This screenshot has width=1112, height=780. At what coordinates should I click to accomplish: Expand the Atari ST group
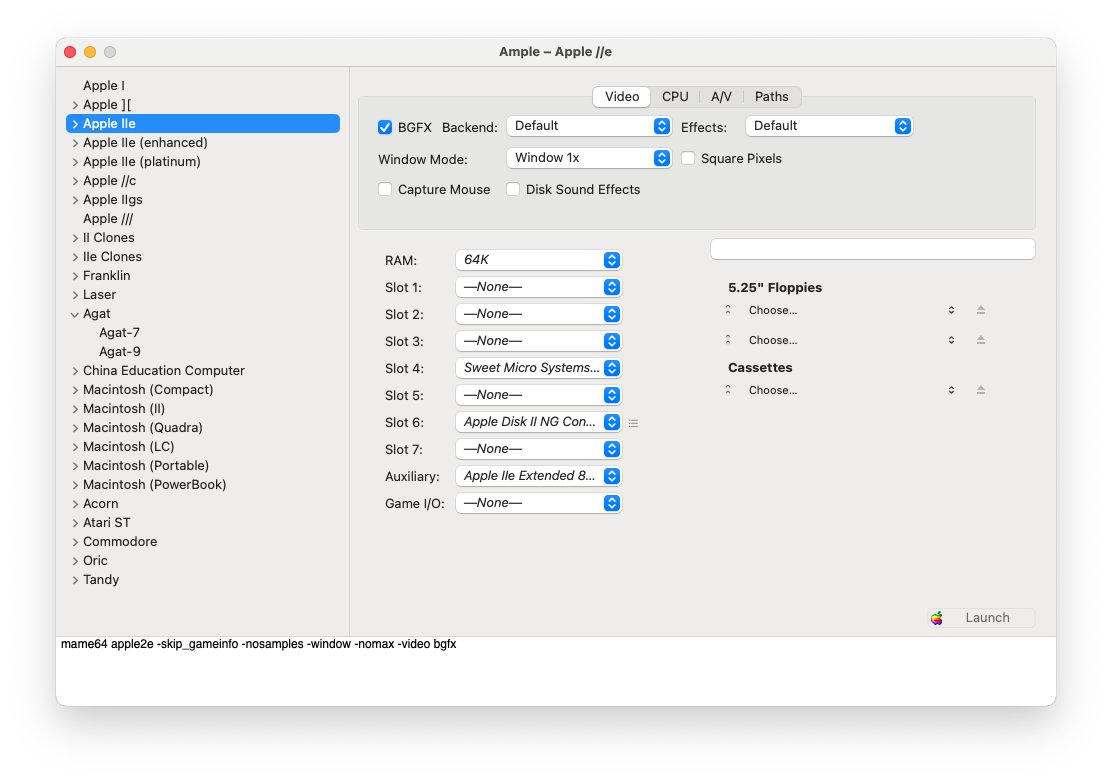click(75, 523)
